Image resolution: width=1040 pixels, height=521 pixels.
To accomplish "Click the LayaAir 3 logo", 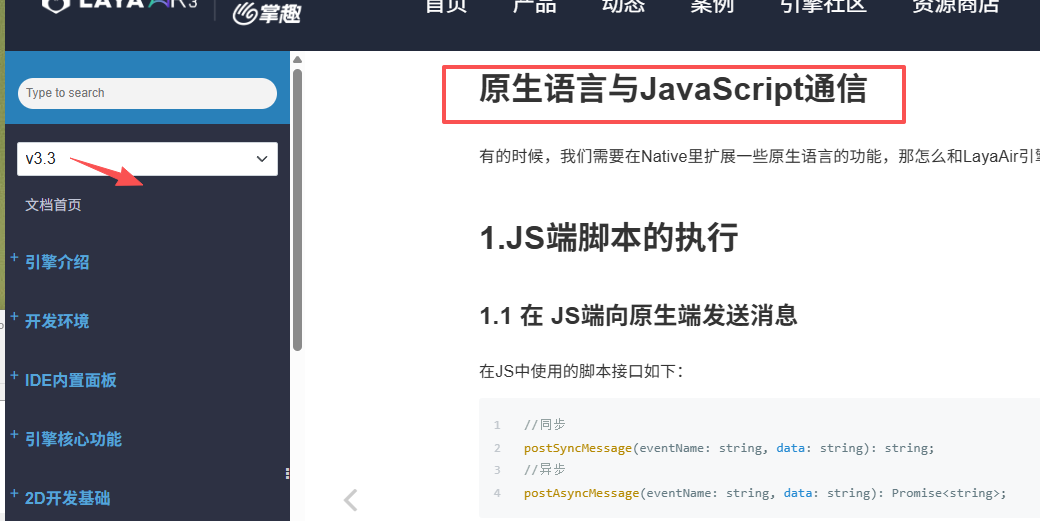I will coord(122,6).
